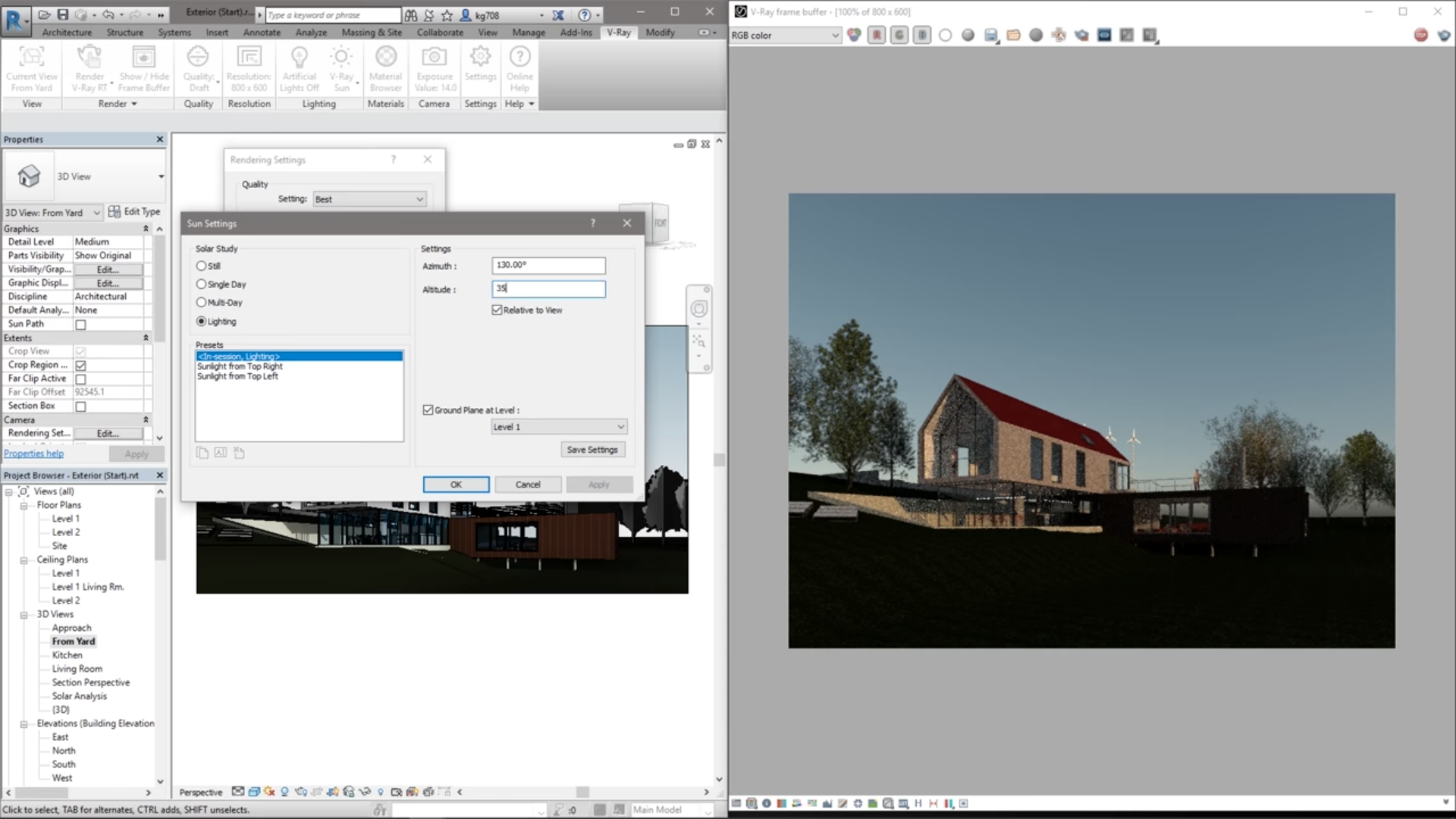1456x819 pixels.
Task: Click into the Azimuth input field
Action: pyautogui.click(x=548, y=265)
